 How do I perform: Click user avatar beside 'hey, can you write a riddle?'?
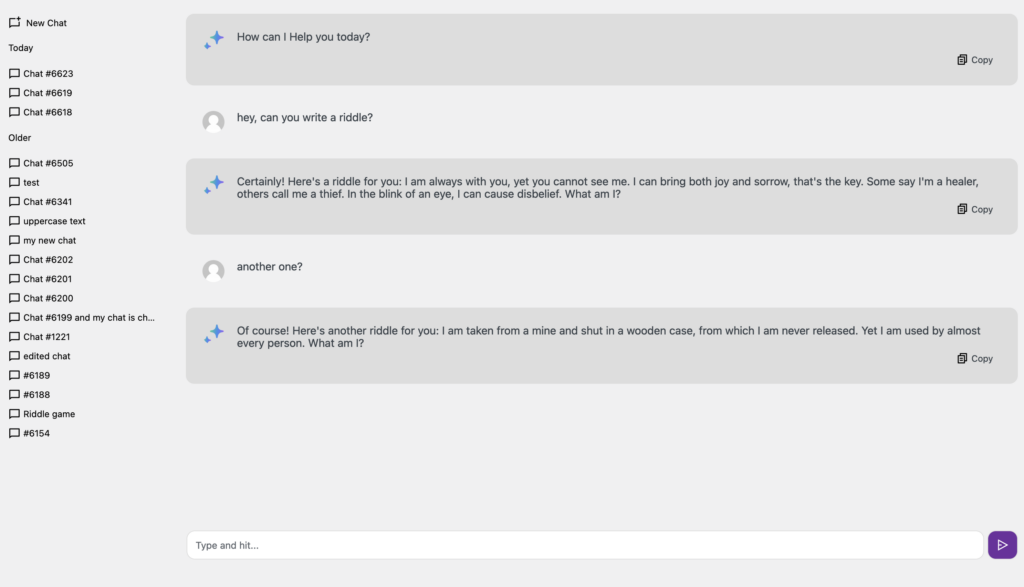coord(213,122)
